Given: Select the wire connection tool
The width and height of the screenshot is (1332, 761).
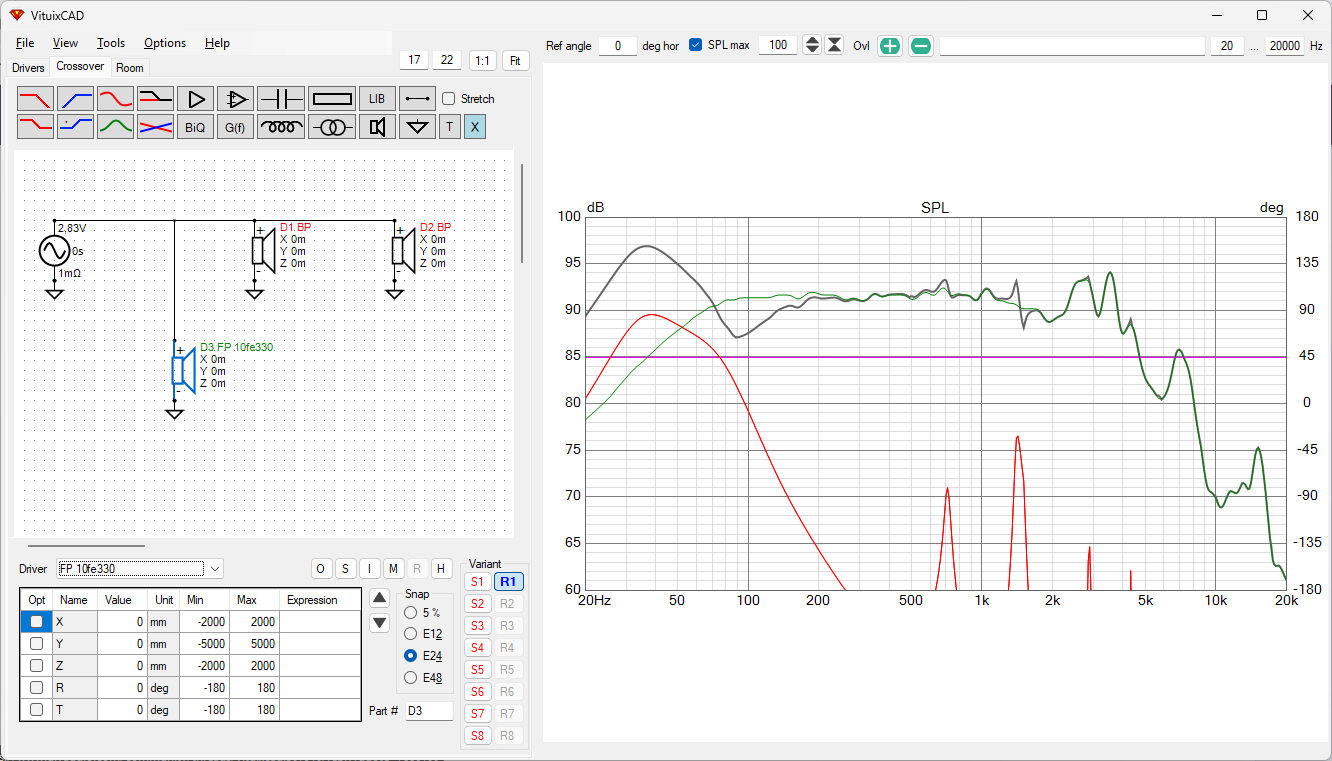Looking at the screenshot, I should pos(418,99).
